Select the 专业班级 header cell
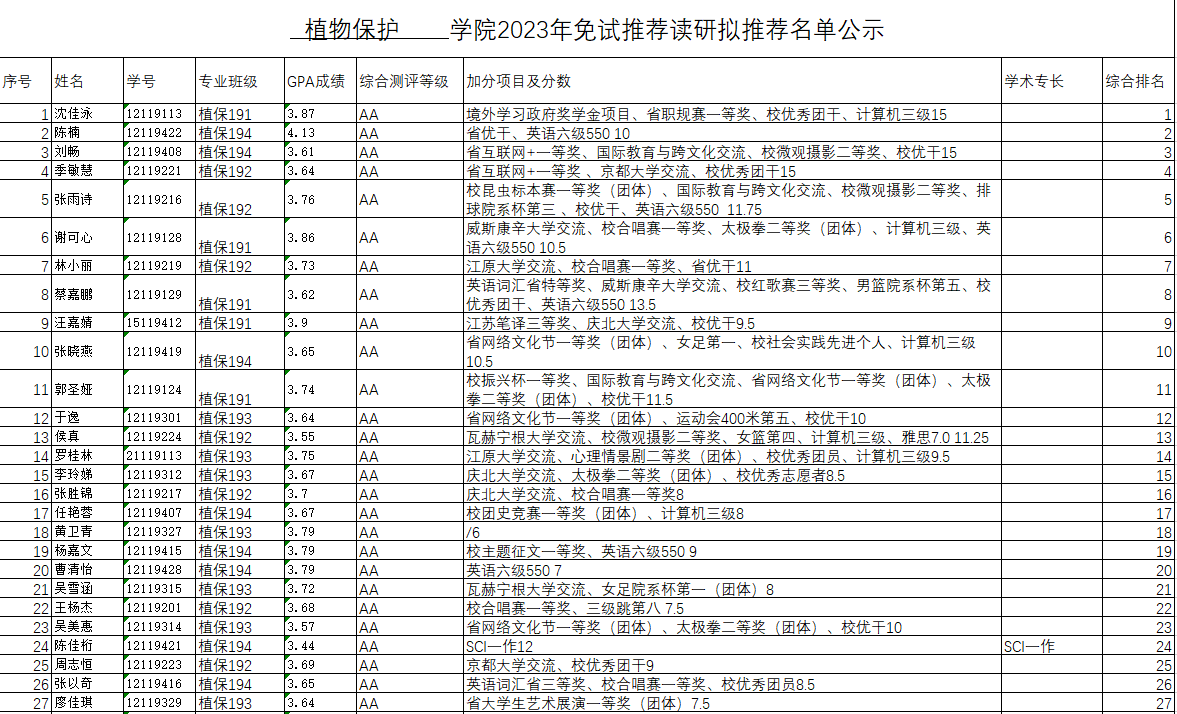The image size is (1177, 714). (239, 81)
